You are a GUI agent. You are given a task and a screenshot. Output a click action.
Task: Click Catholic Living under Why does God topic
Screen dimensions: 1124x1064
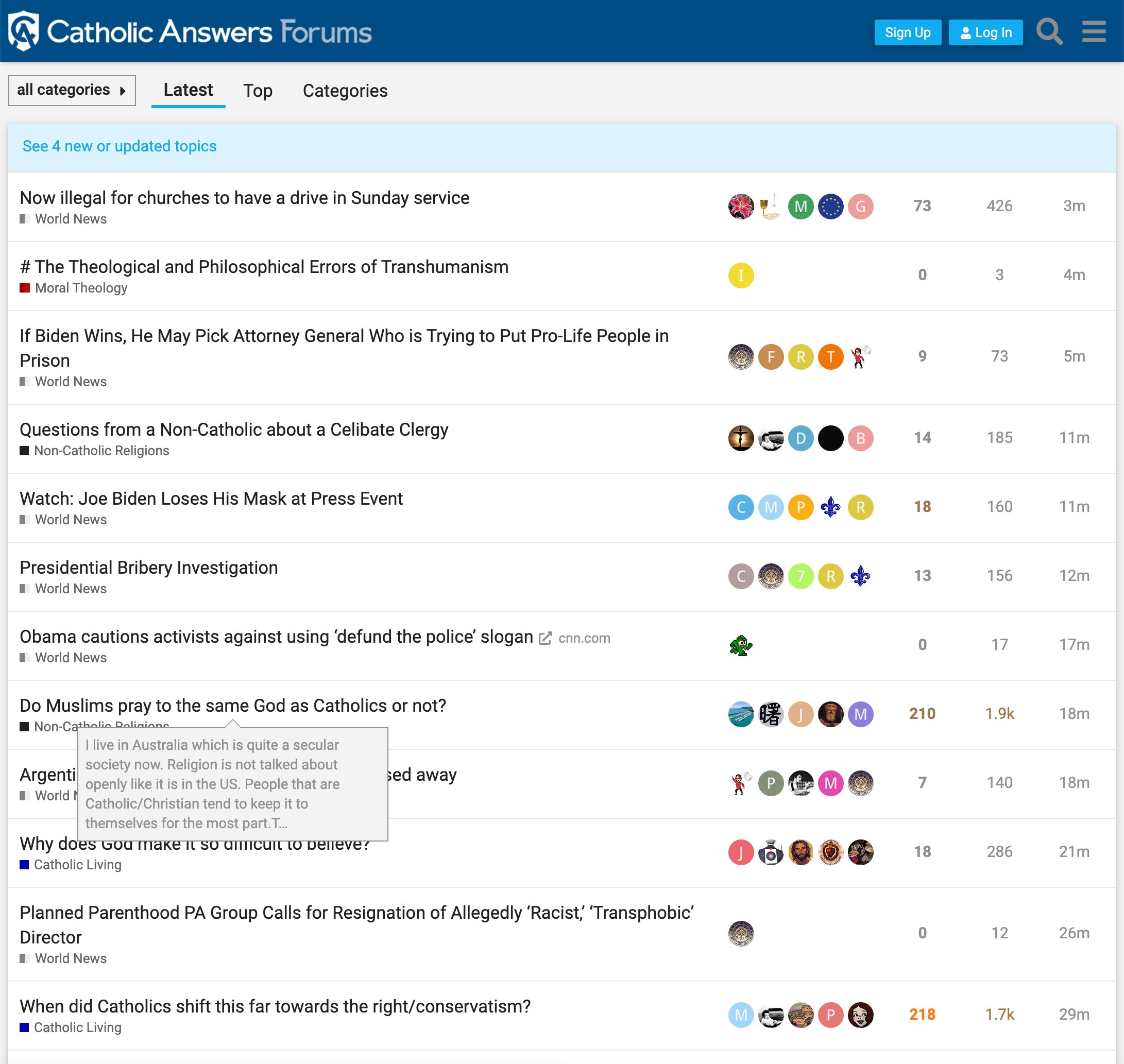(x=78, y=865)
